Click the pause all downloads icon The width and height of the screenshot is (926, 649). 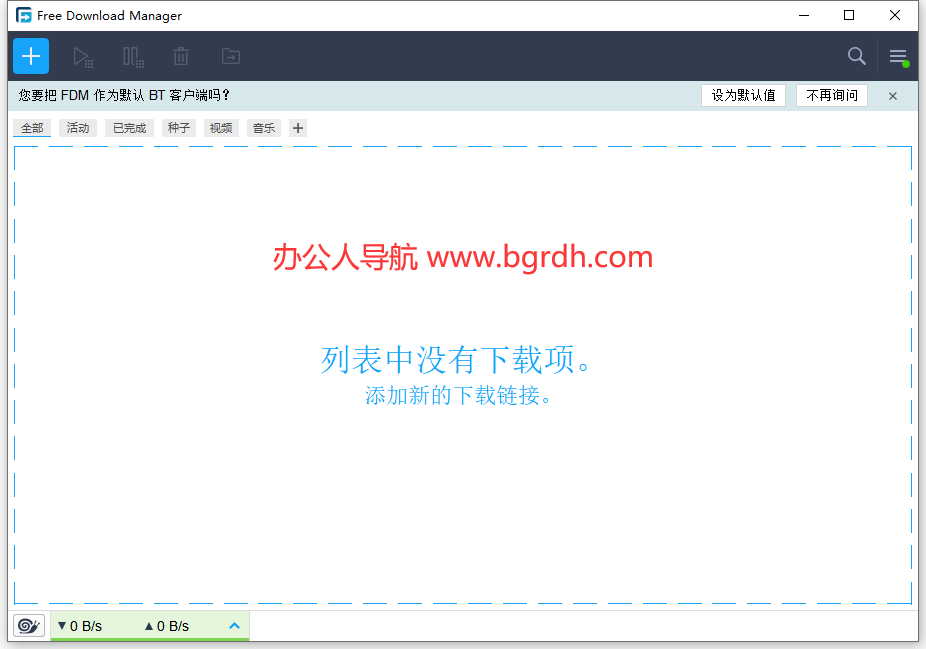pos(133,57)
